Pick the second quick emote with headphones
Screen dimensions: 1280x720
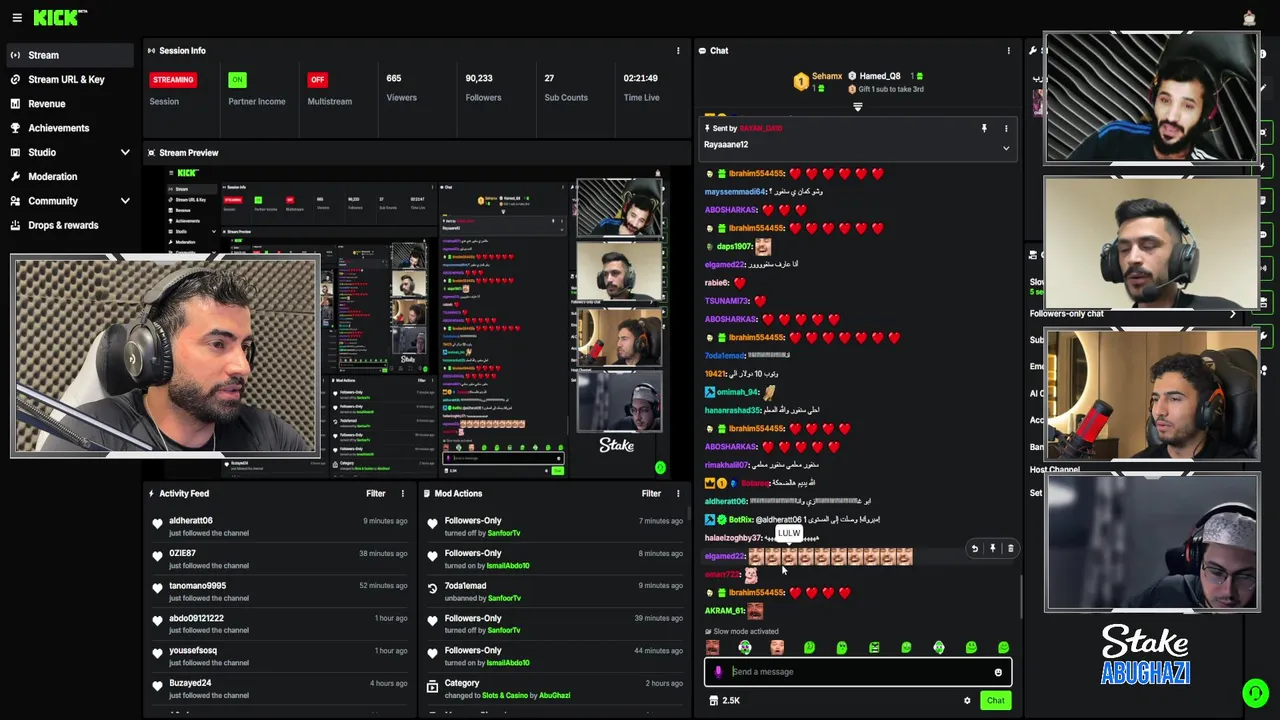(744, 648)
